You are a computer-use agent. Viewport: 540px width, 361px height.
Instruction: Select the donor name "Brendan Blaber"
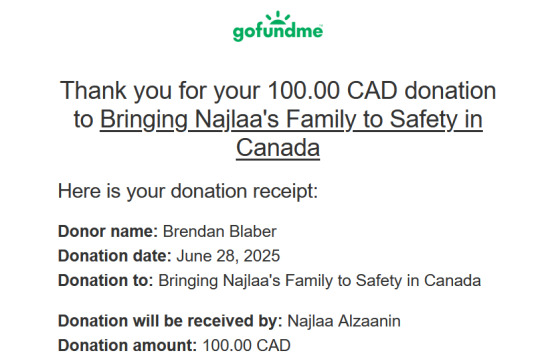[220, 231]
